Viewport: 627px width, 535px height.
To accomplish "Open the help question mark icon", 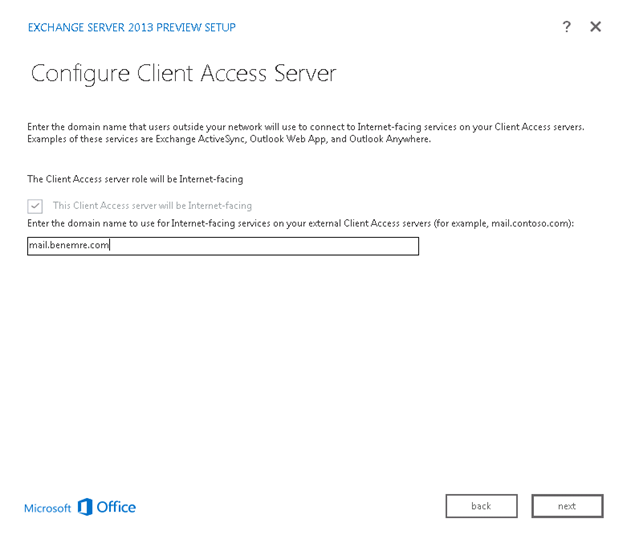I will click(566, 27).
